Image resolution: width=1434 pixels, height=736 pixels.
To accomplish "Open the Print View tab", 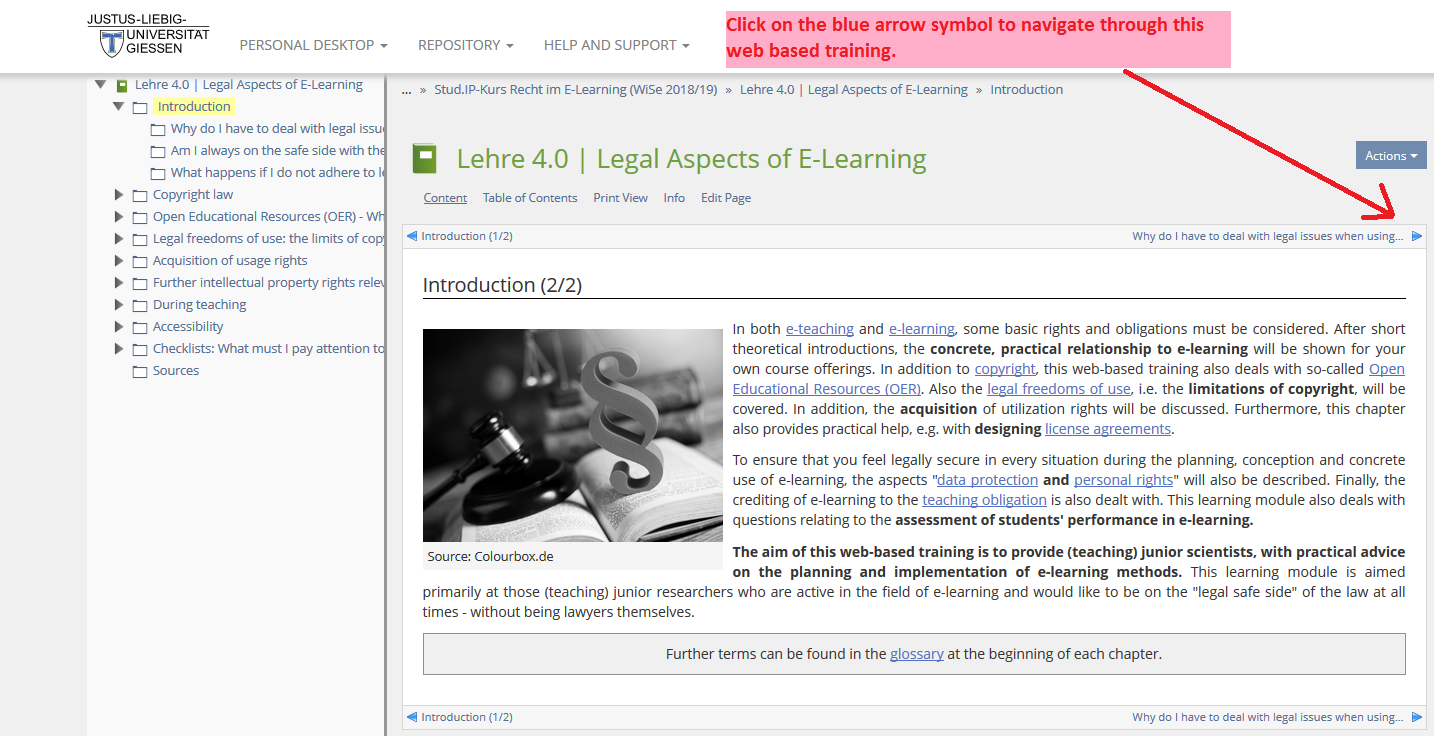I will point(620,198).
